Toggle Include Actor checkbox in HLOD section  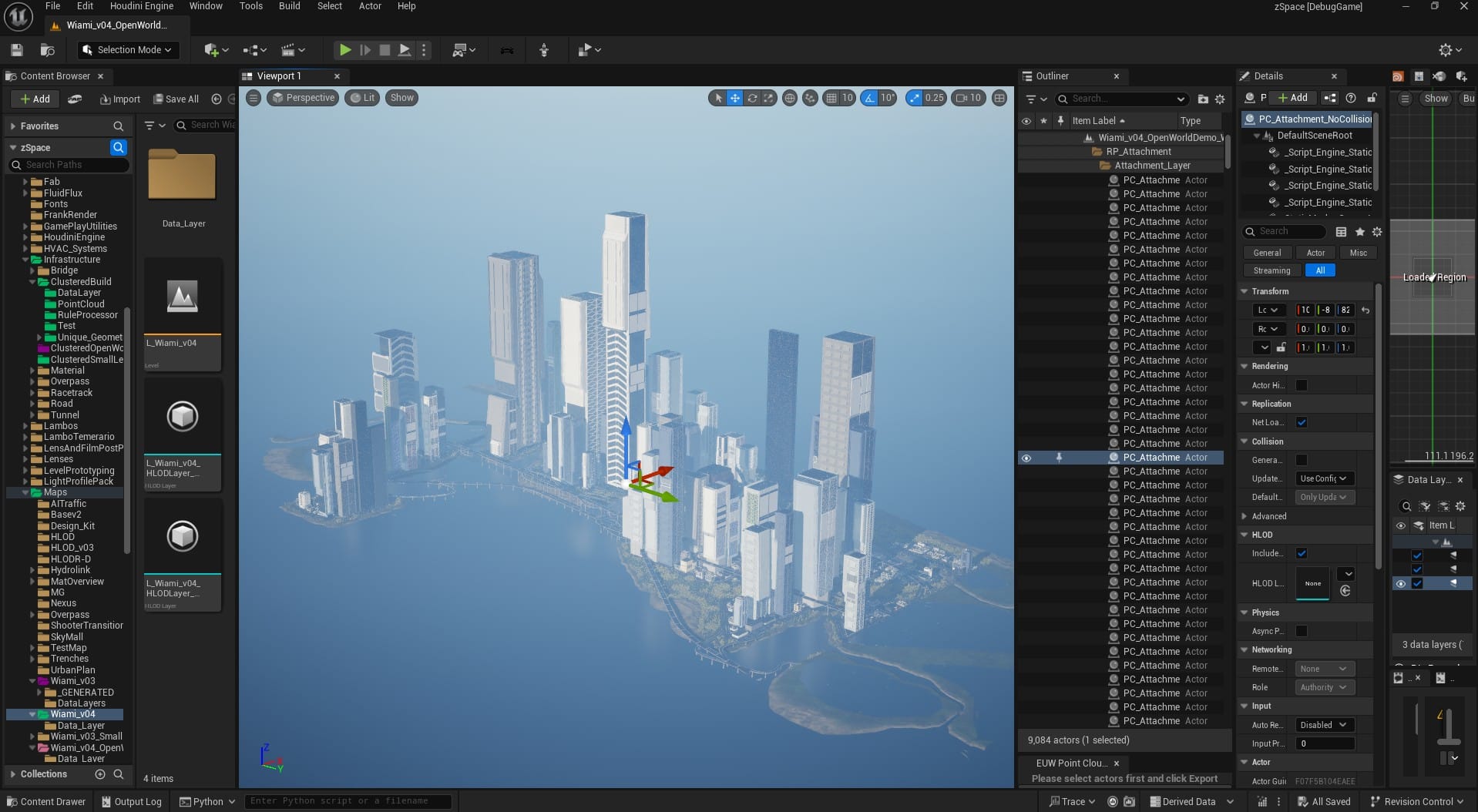[1302, 553]
